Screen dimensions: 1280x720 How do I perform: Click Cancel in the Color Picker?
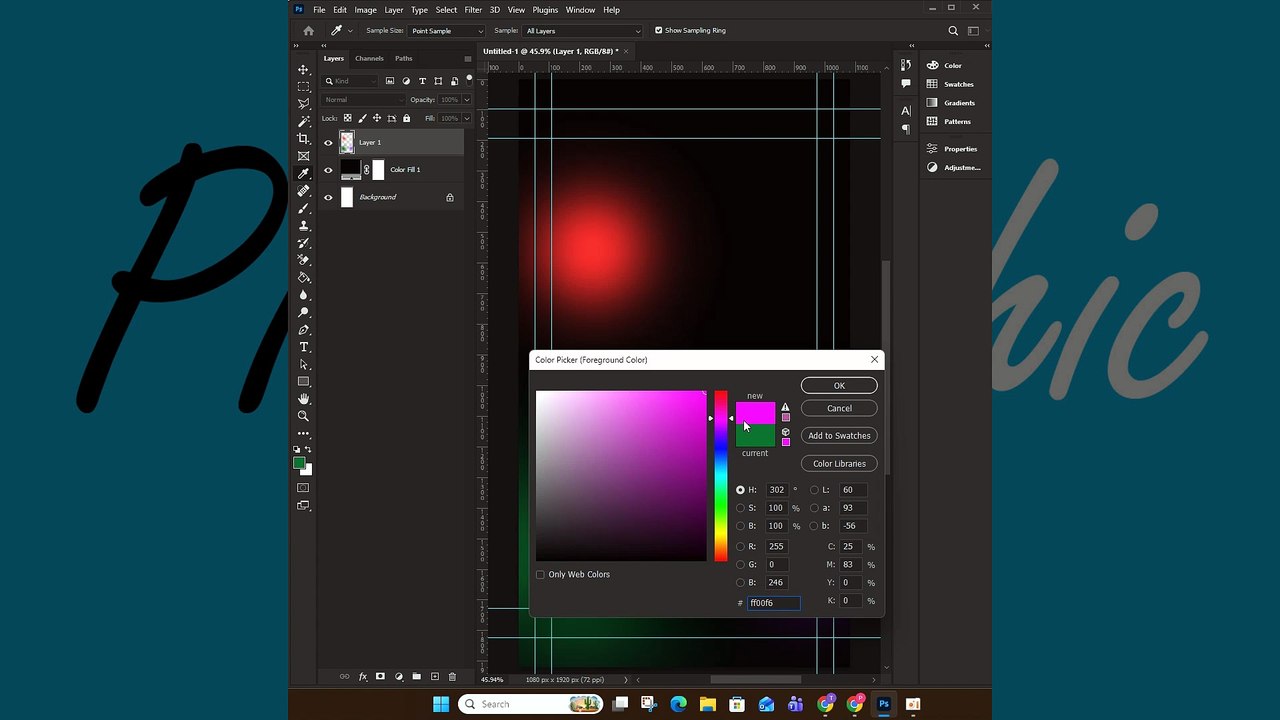coord(839,408)
